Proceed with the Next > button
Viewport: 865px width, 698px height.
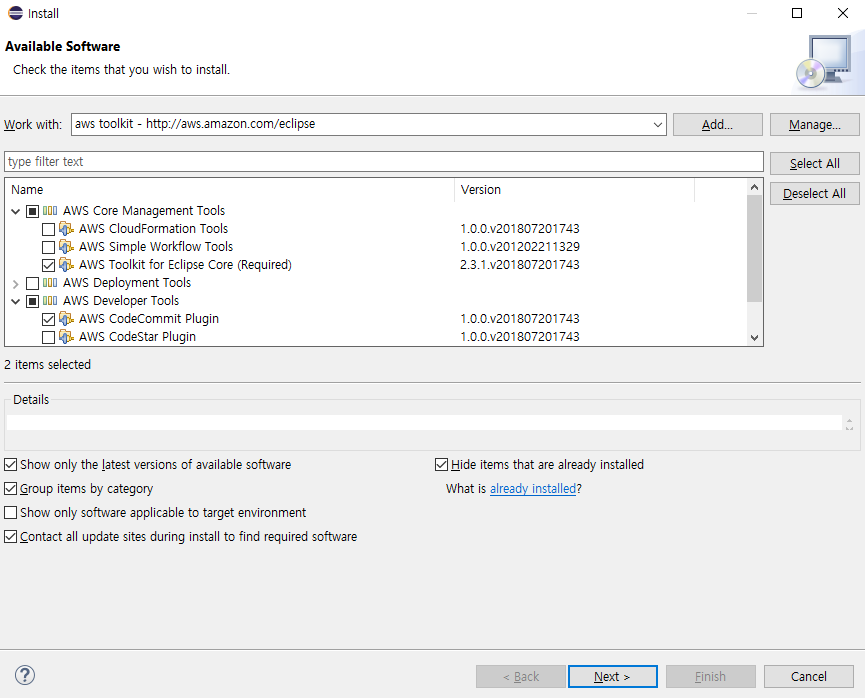click(x=612, y=676)
